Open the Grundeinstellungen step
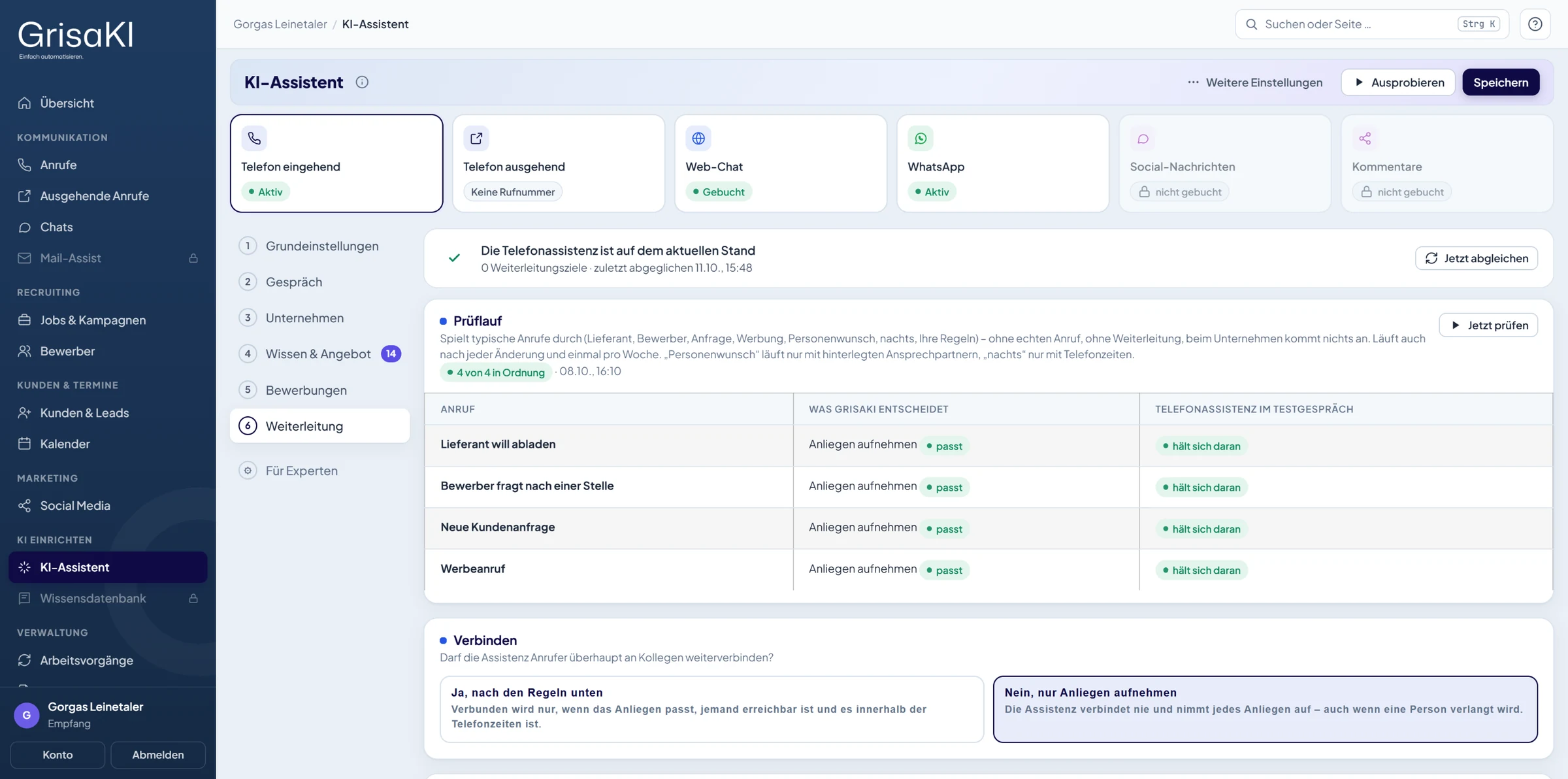Screen dimensions: 1568x779 319,246
